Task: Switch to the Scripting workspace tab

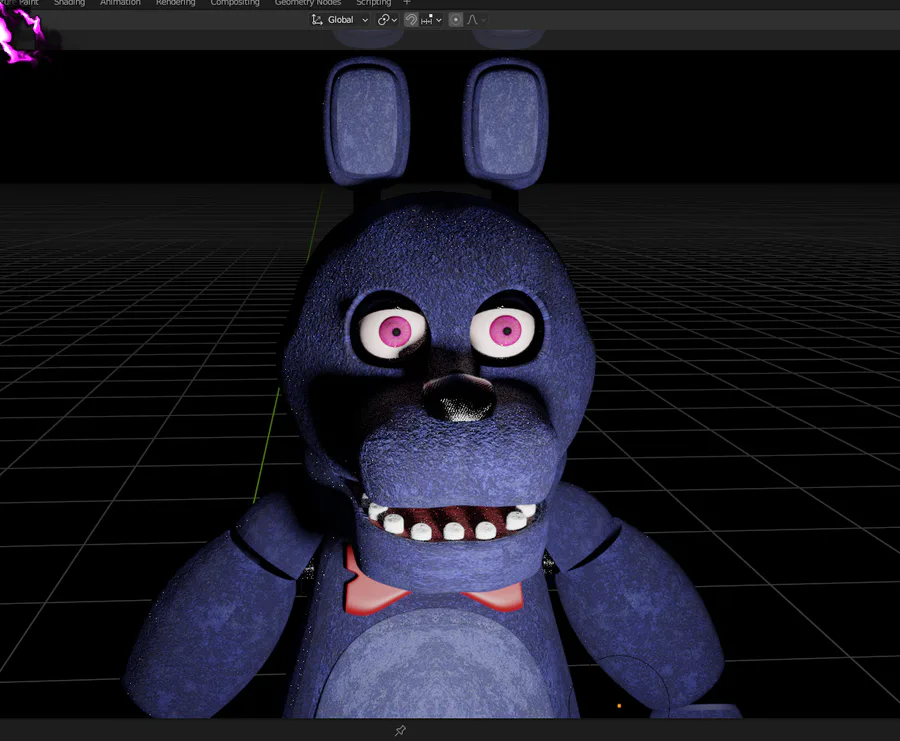Action: click(x=374, y=3)
